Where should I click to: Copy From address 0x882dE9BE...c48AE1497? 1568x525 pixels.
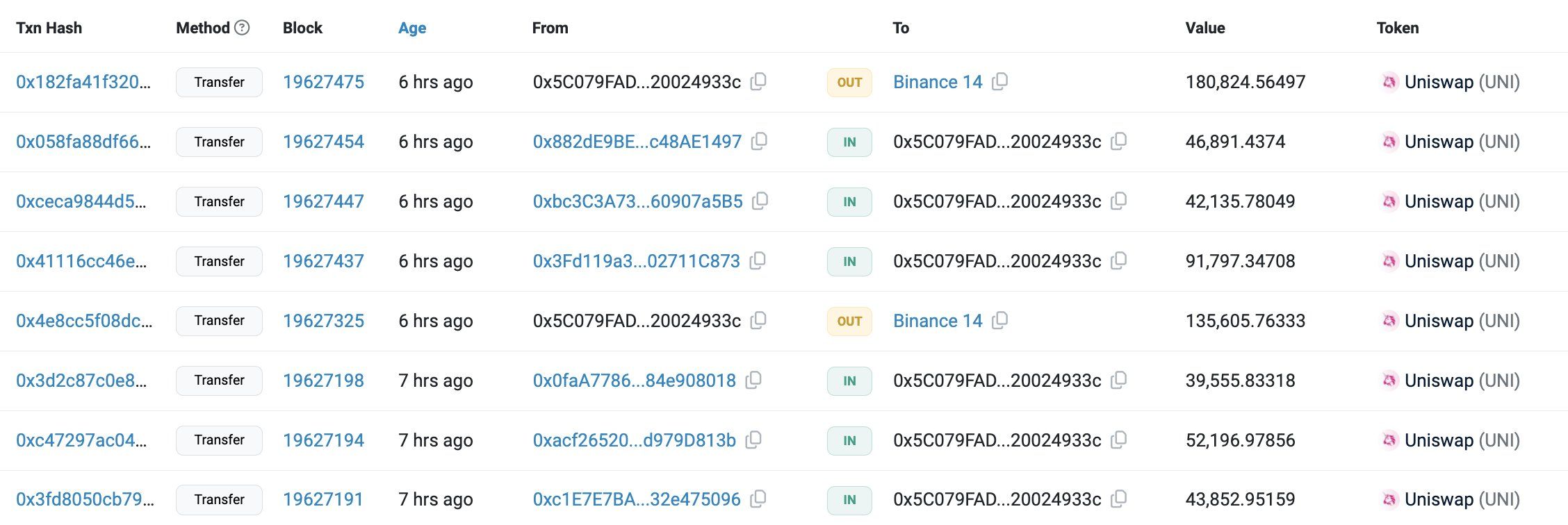(x=759, y=141)
